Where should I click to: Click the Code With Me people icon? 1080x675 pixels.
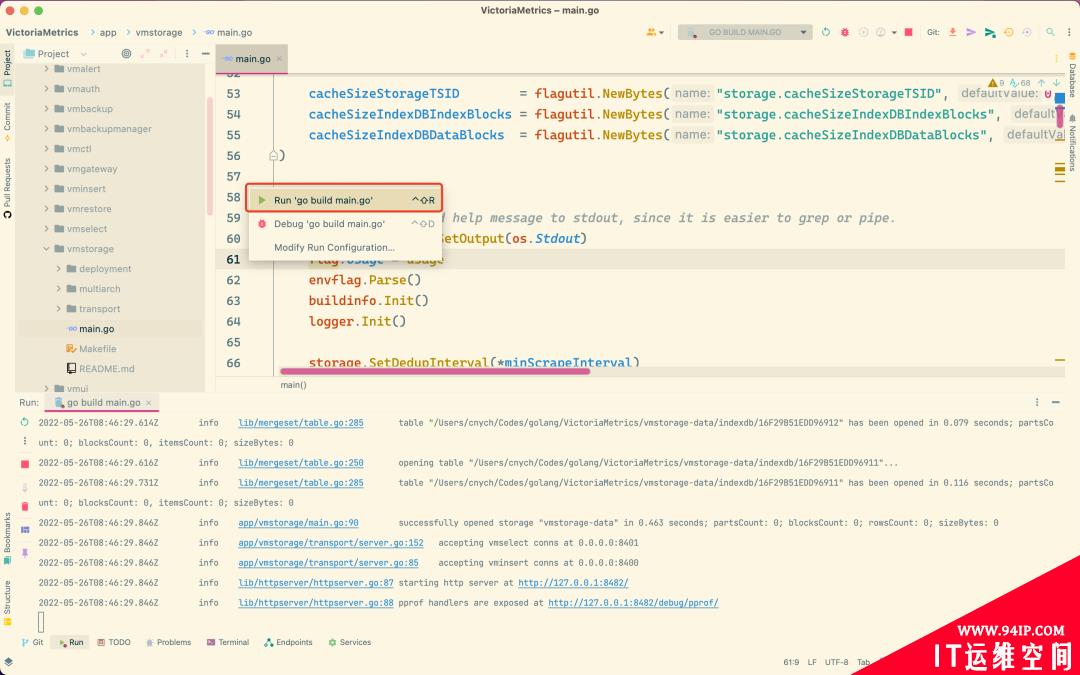(x=654, y=32)
